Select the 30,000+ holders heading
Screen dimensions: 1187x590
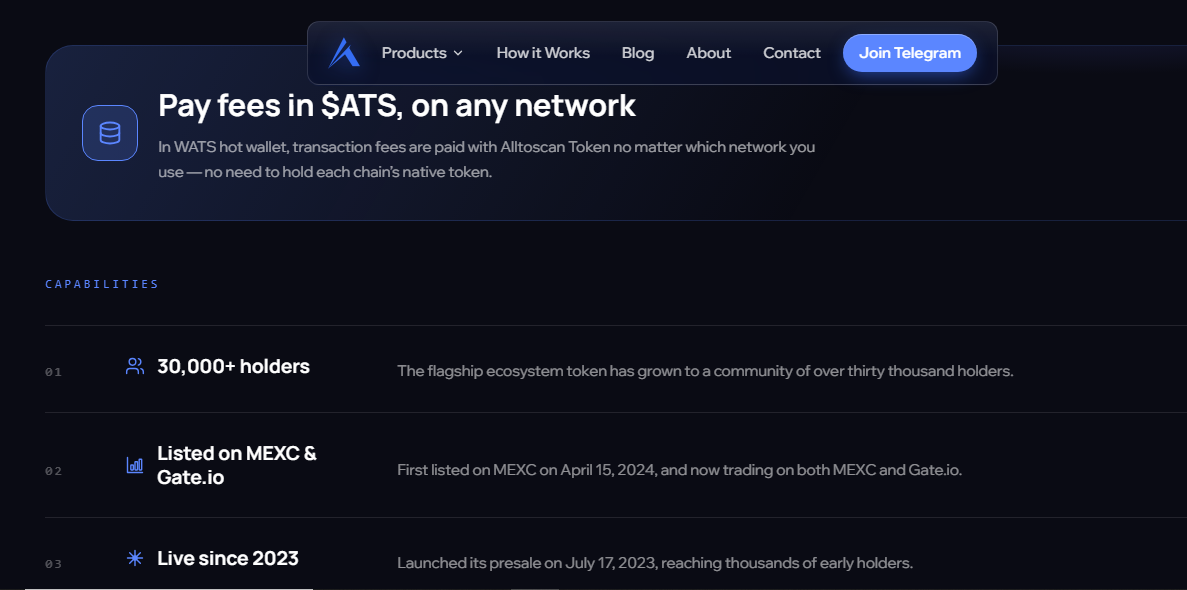tap(233, 367)
